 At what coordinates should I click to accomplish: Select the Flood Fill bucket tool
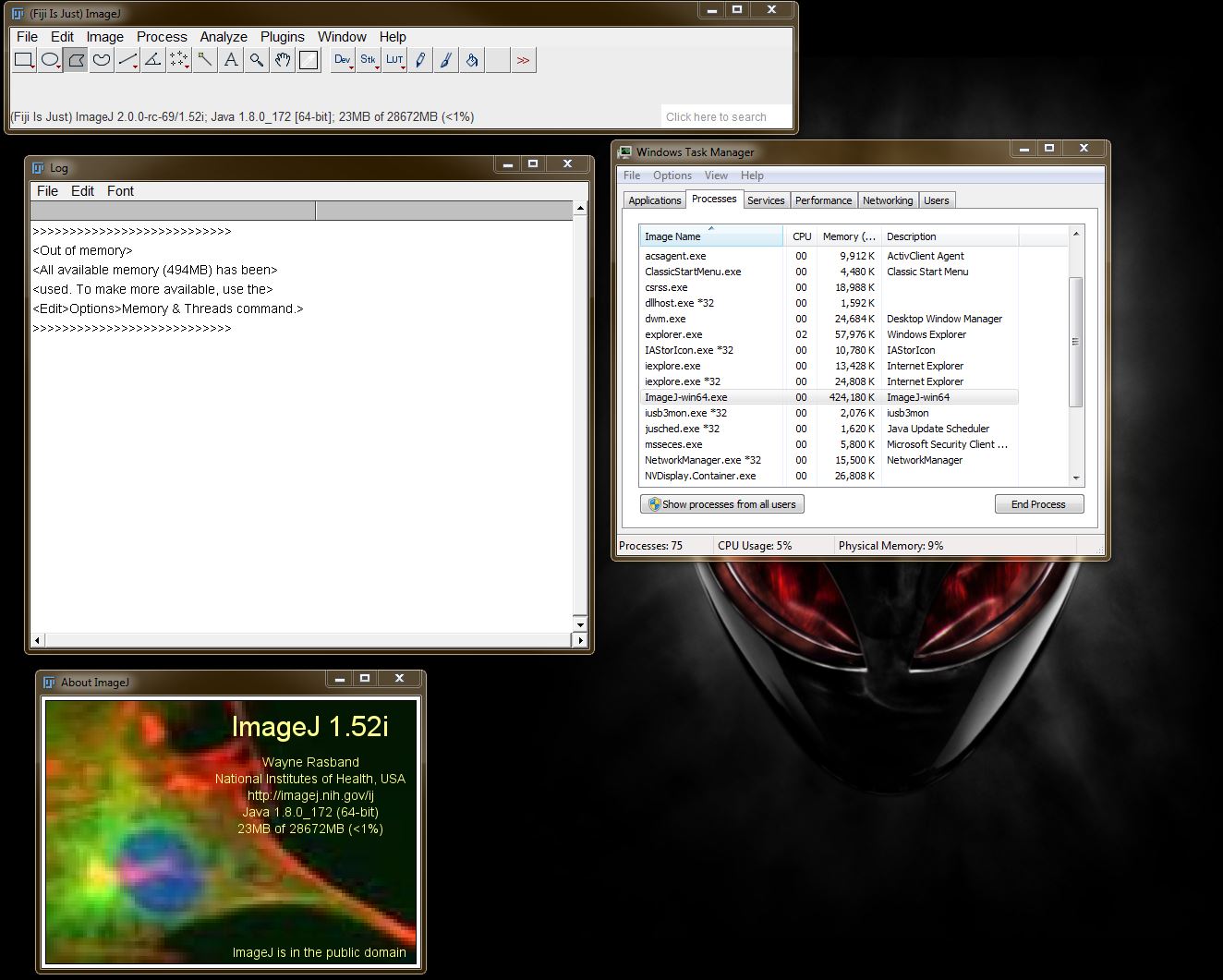coord(472,61)
